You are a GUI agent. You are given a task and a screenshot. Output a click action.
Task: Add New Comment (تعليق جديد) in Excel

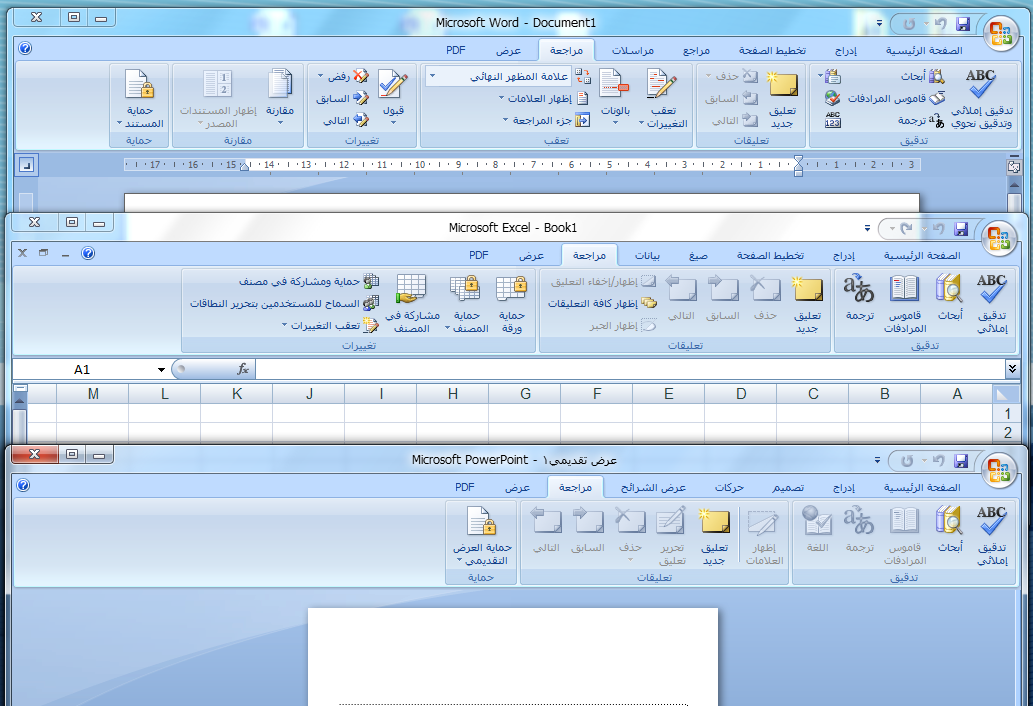pyautogui.click(x=808, y=304)
